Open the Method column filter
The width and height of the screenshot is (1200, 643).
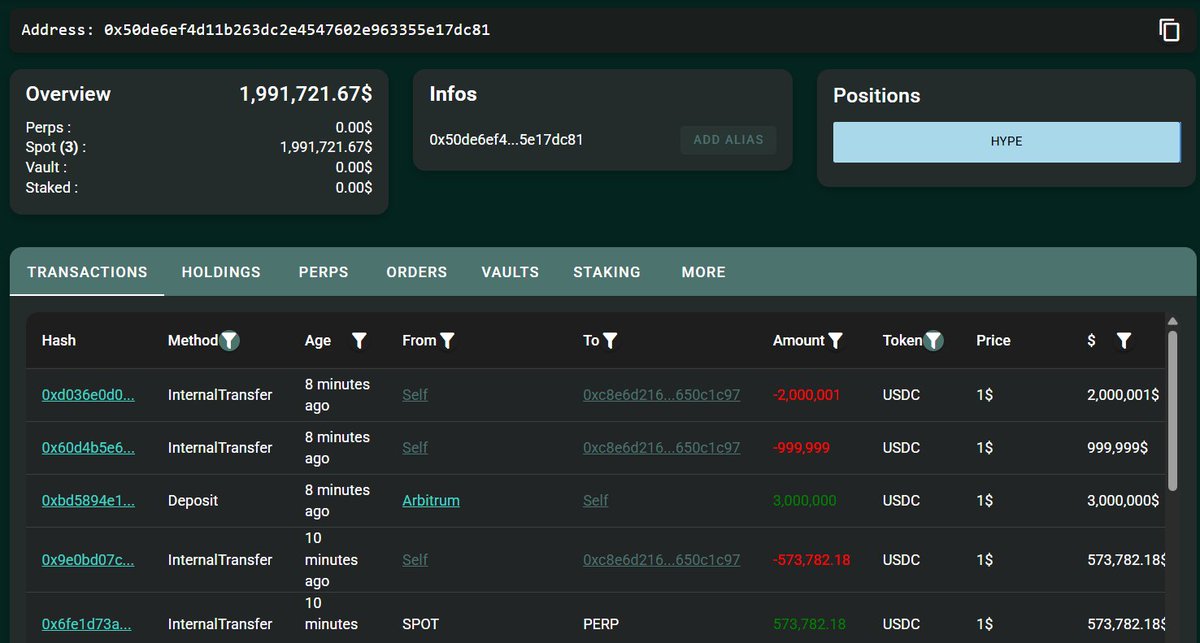tap(230, 341)
